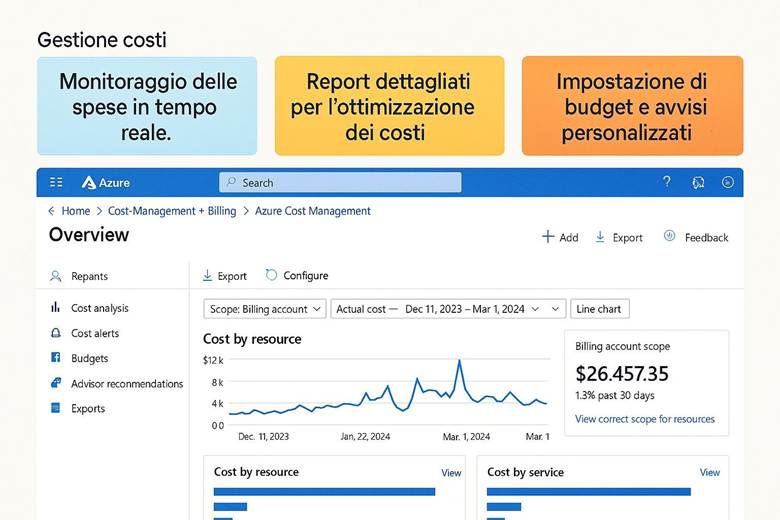Select Cost alerts menu item
Image resolution: width=780 pixels, height=520 pixels.
click(x=95, y=333)
